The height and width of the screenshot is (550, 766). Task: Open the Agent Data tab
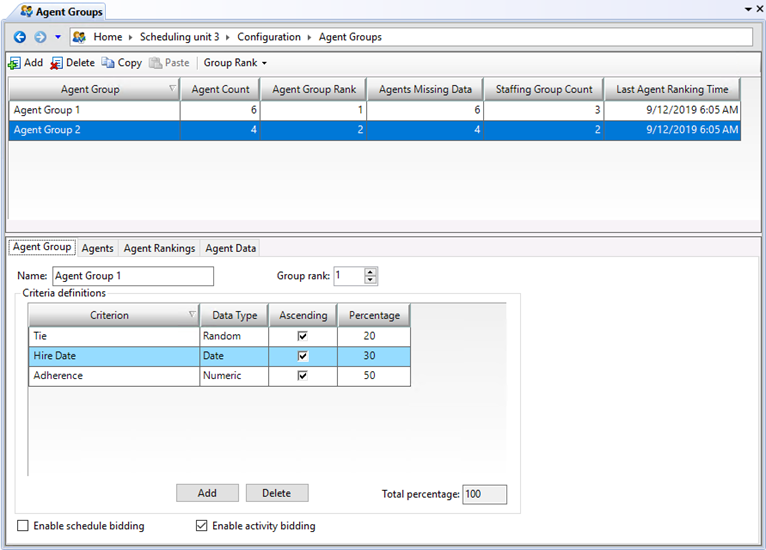tap(231, 248)
